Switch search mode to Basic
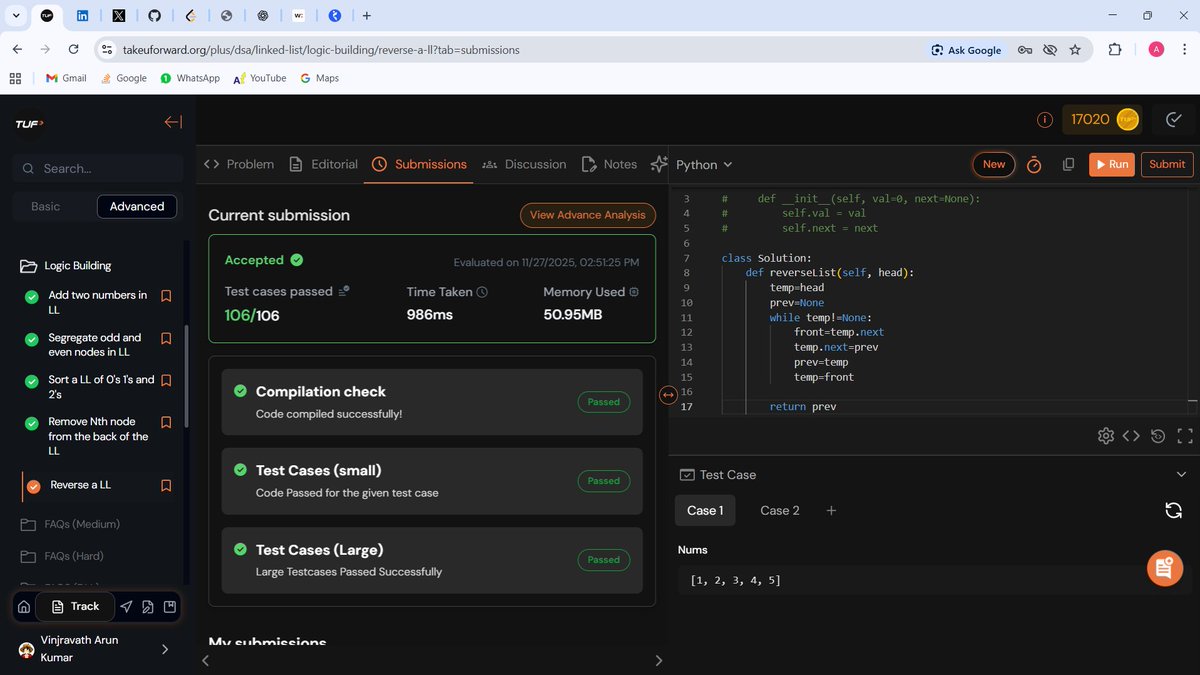The image size is (1200, 675). [x=45, y=206]
